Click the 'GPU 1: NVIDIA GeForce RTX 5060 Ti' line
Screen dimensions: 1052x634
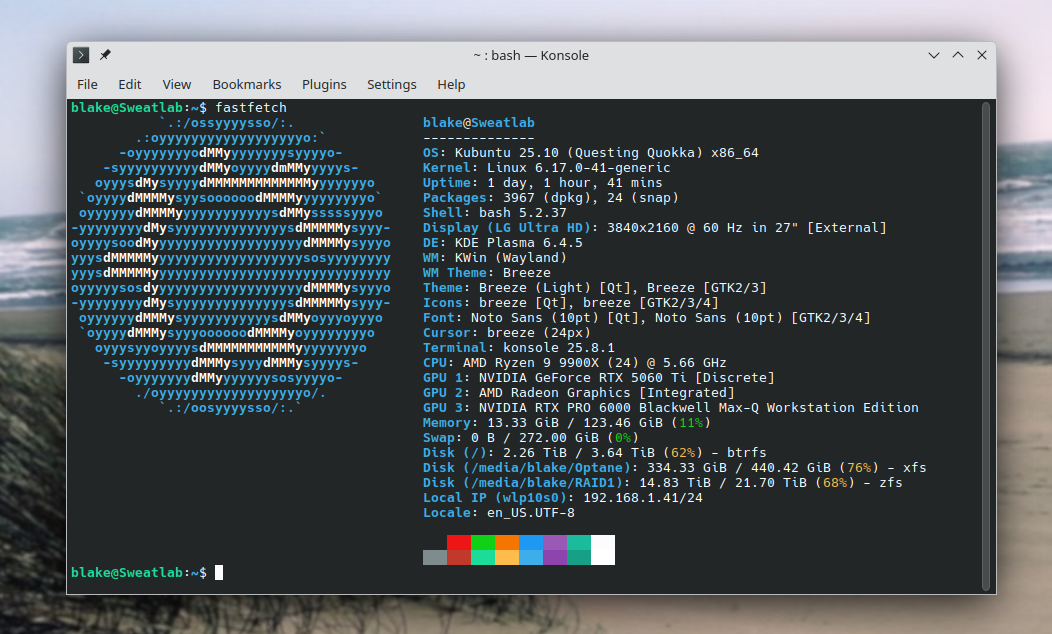[x=598, y=377]
